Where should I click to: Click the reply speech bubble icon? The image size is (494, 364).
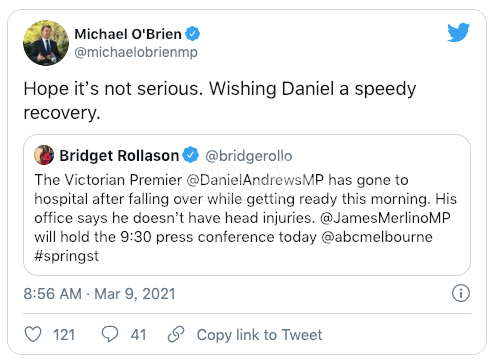110,334
